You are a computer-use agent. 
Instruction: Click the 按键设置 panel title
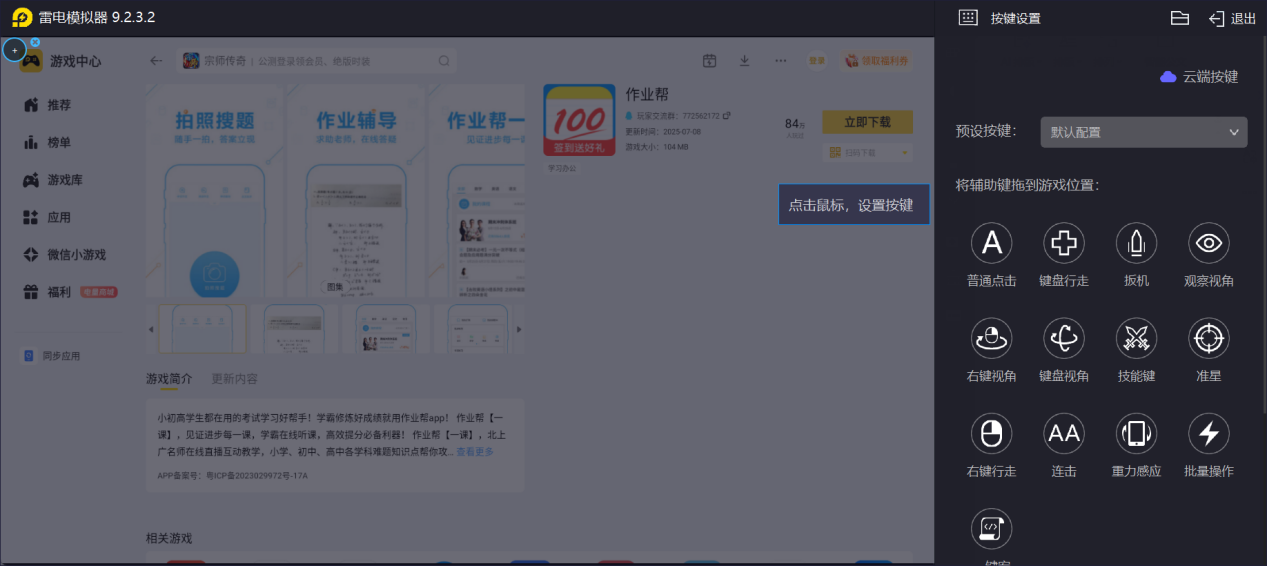[x=1016, y=18]
